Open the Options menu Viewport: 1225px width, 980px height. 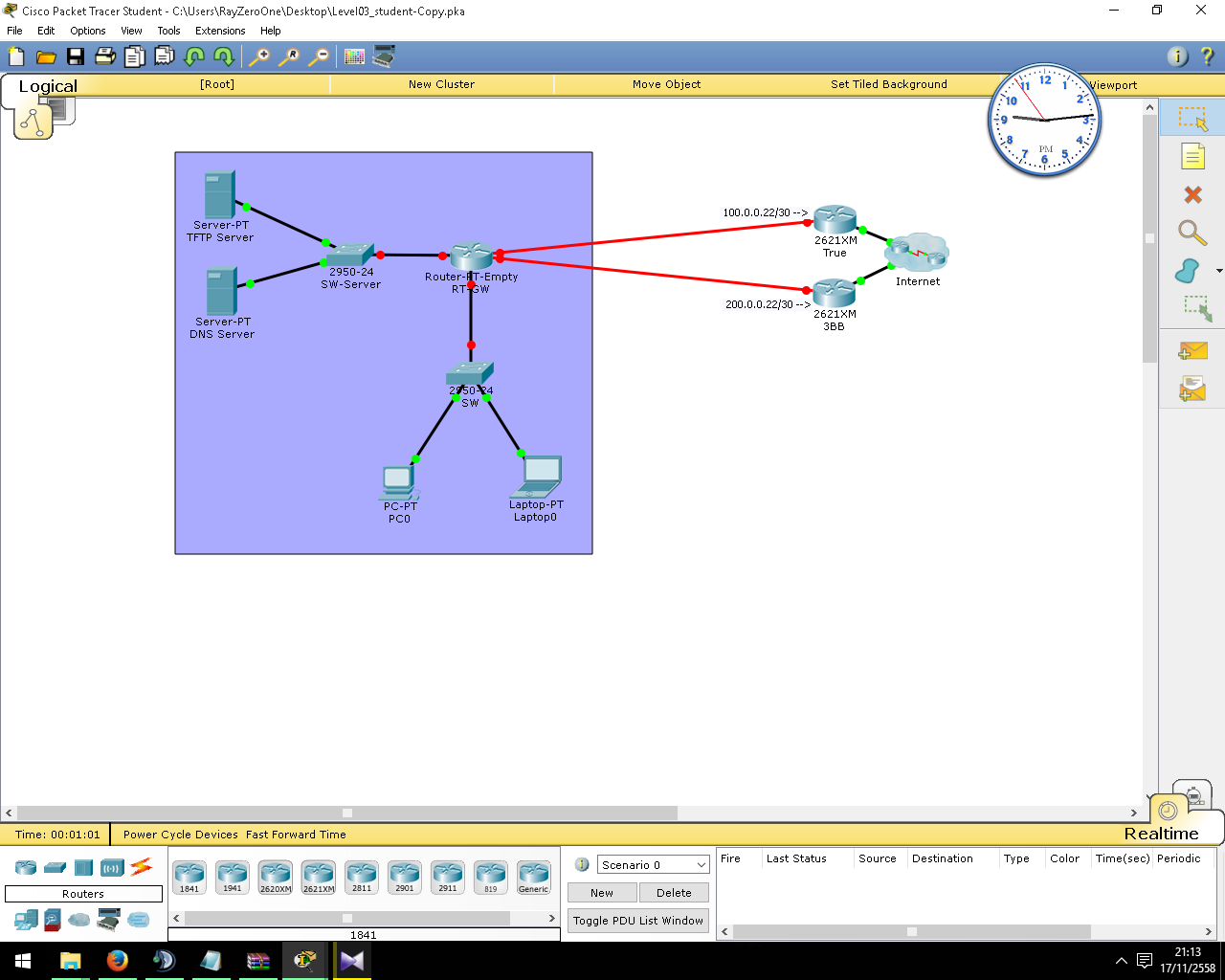[88, 31]
